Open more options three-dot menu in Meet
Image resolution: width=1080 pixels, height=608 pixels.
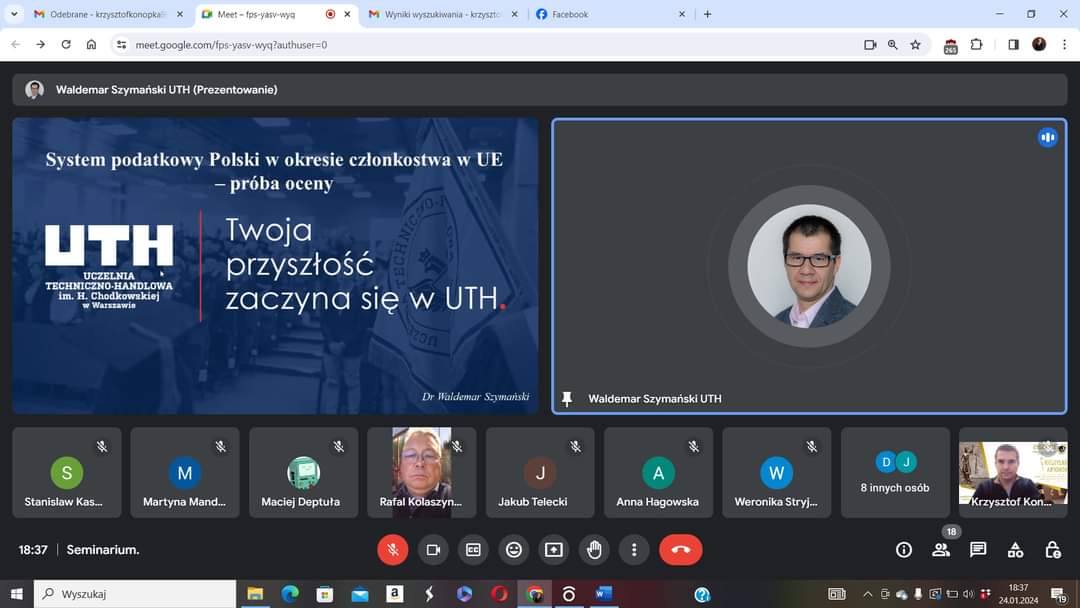pyautogui.click(x=634, y=549)
